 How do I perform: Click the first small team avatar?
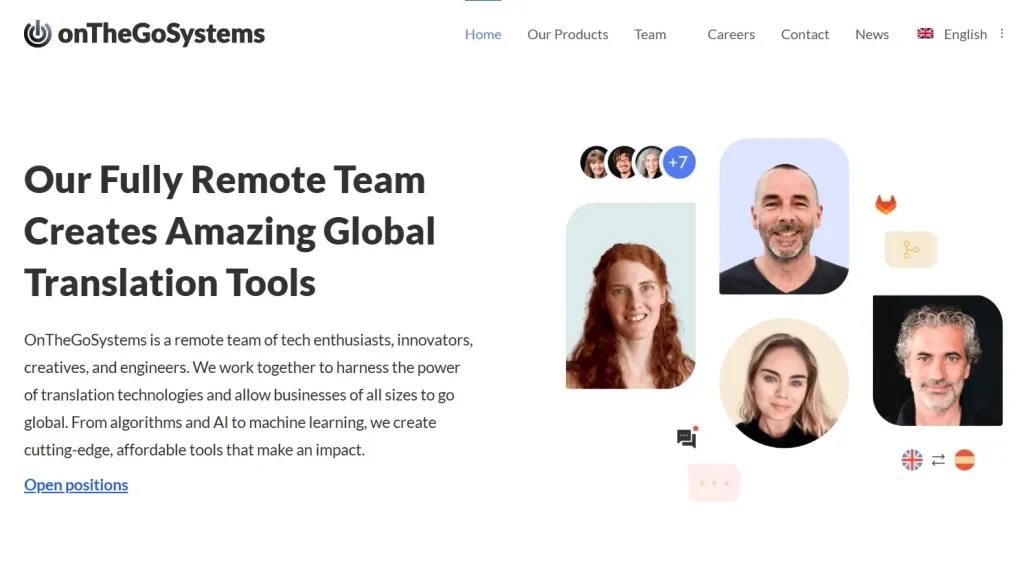coord(595,162)
